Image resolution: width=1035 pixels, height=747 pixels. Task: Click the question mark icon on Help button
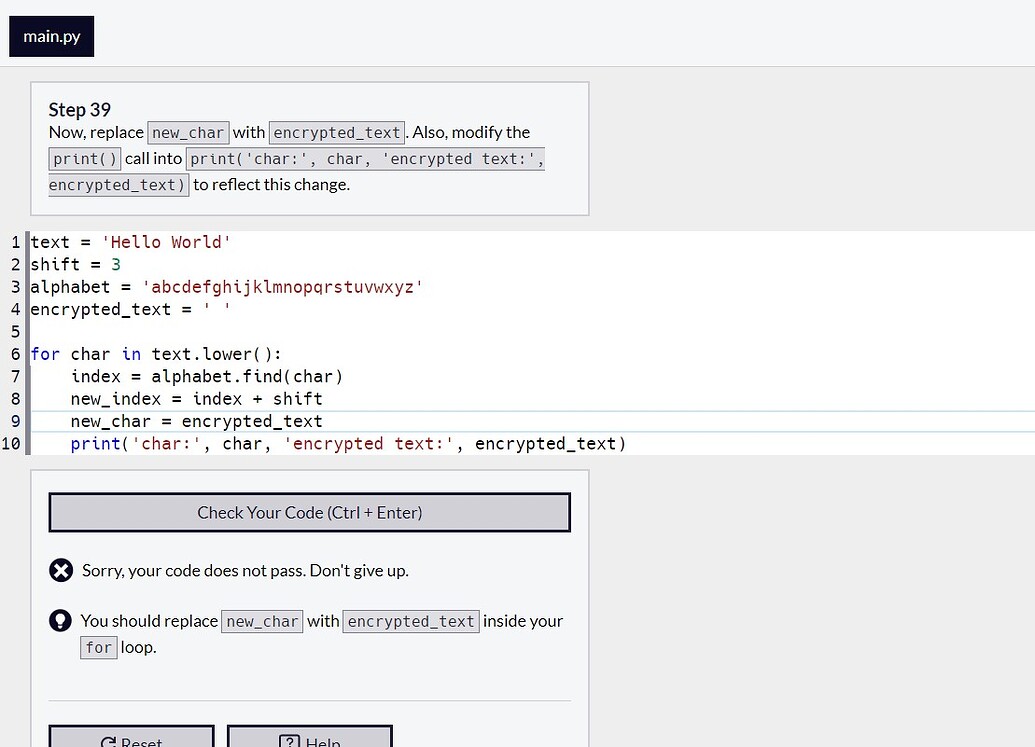click(x=290, y=741)
